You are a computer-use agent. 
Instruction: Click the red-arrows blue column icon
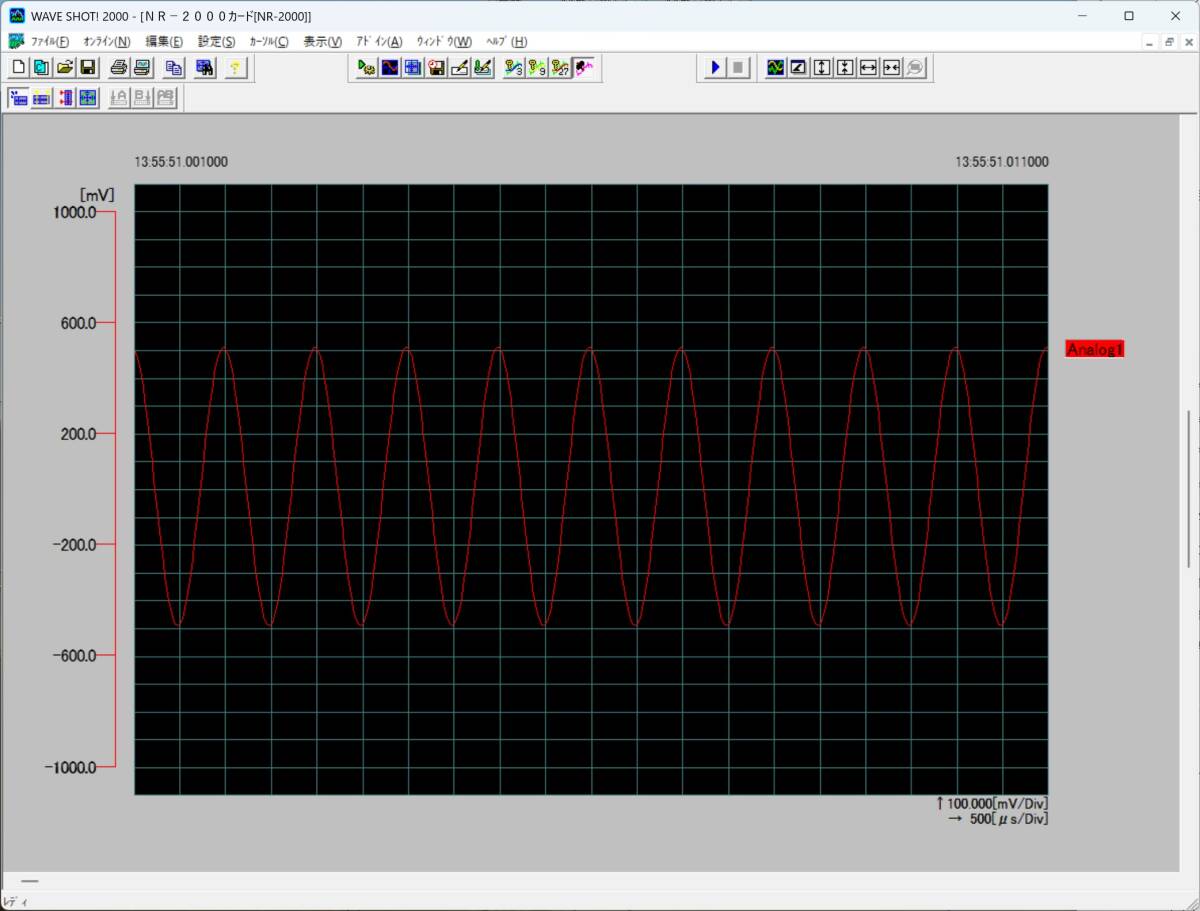pos(65,98)
